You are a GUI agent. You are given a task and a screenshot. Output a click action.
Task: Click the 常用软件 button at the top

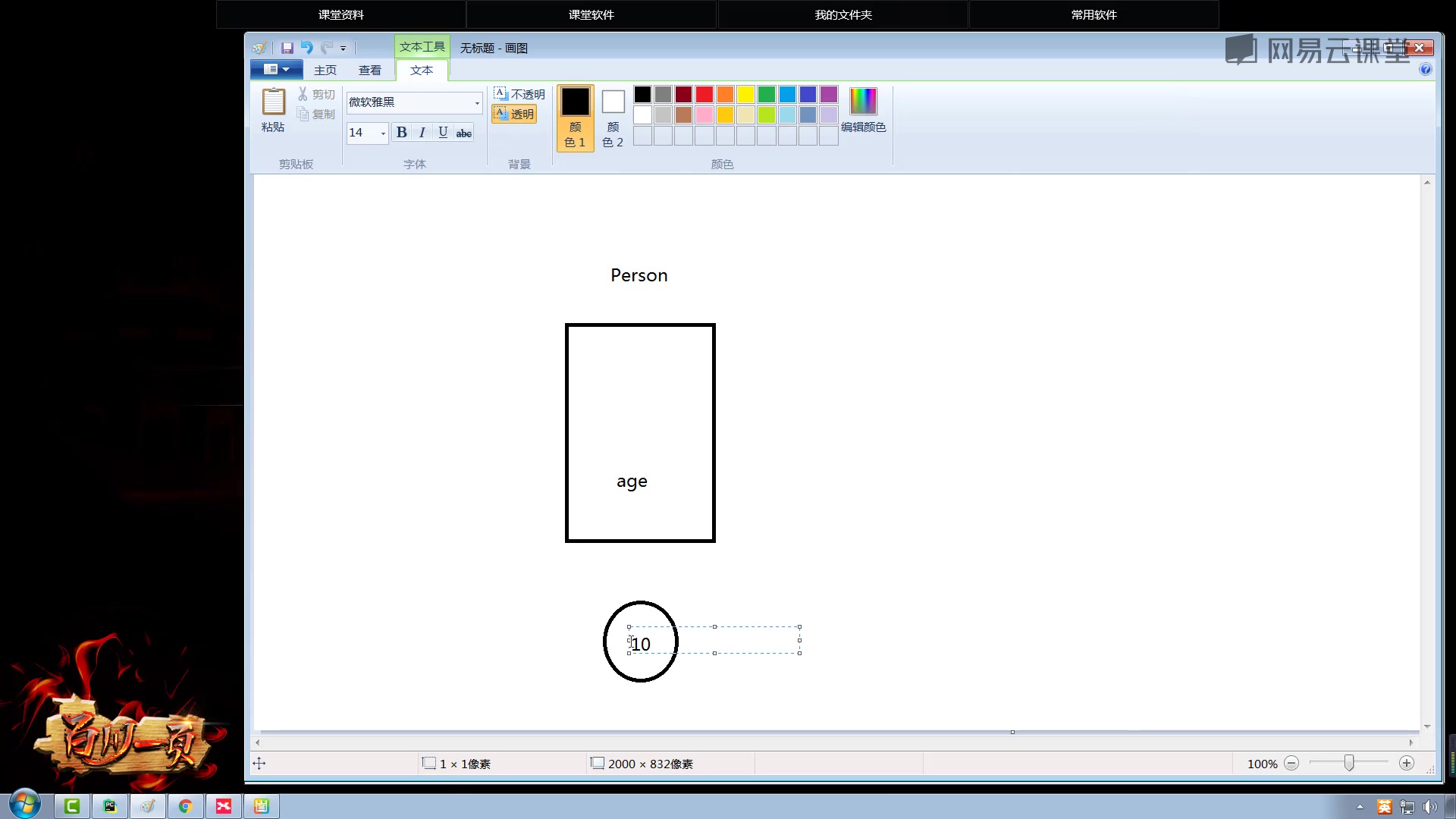(x=1093, y=14)
